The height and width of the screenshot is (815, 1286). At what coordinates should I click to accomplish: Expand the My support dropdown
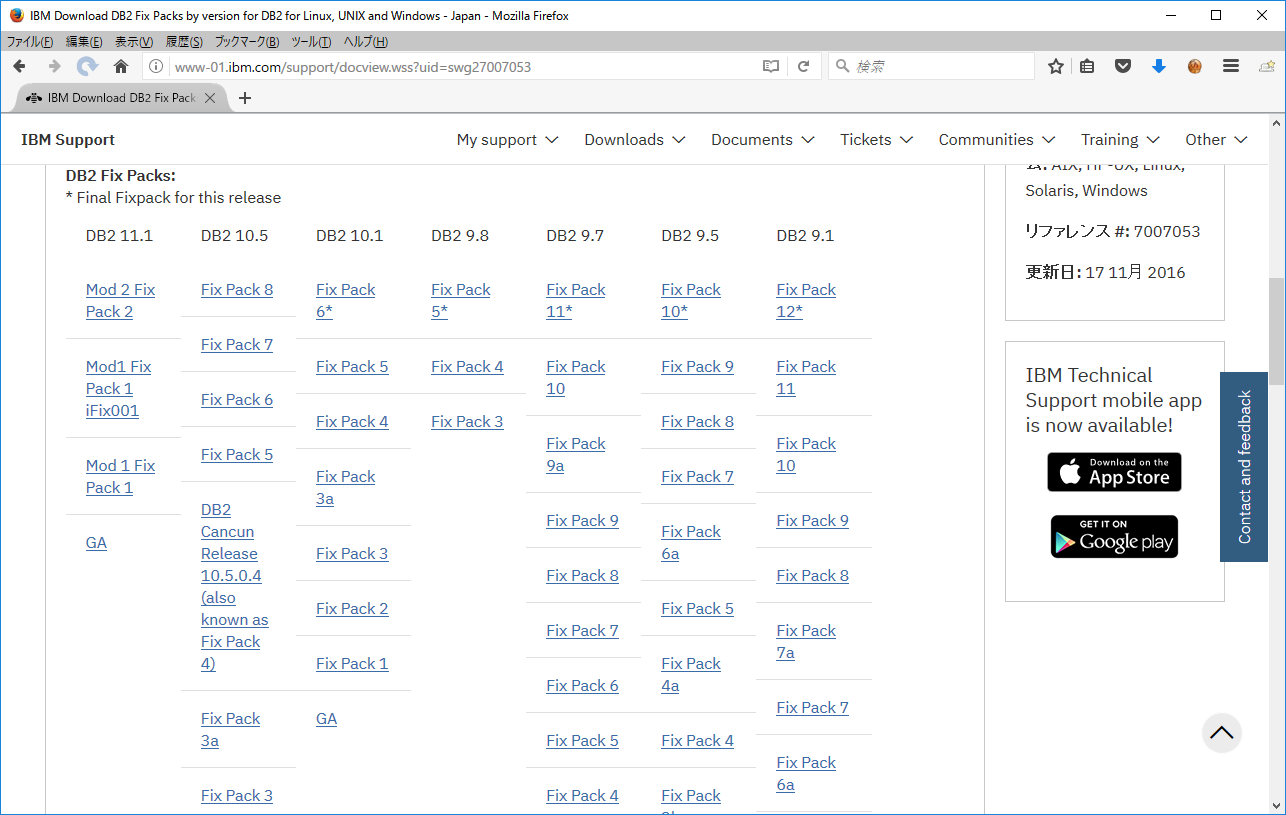[507, 140]
